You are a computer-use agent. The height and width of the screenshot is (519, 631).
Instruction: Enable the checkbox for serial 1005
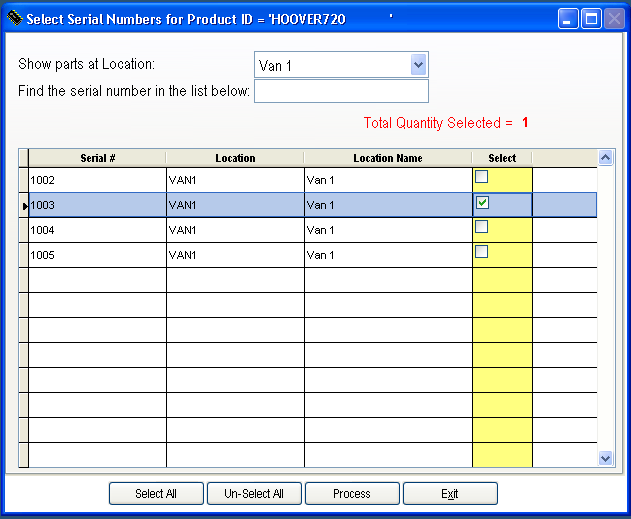tap(481, 252)
